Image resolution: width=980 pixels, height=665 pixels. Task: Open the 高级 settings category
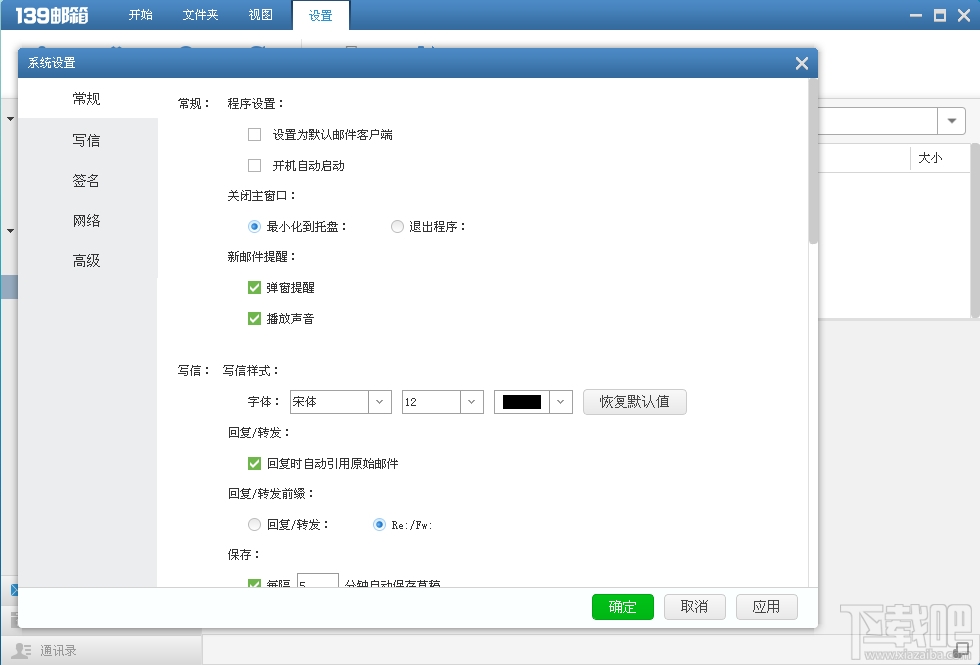86,260
